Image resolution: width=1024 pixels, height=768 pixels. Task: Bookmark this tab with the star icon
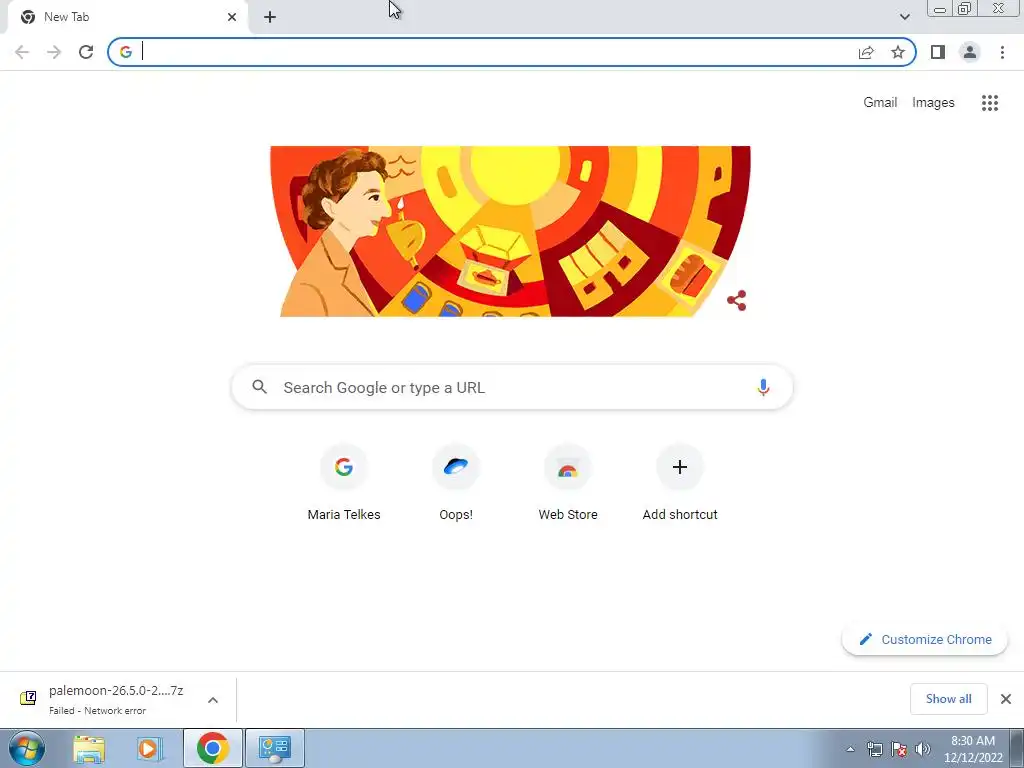pyautogui.click(x=898, y=52)
